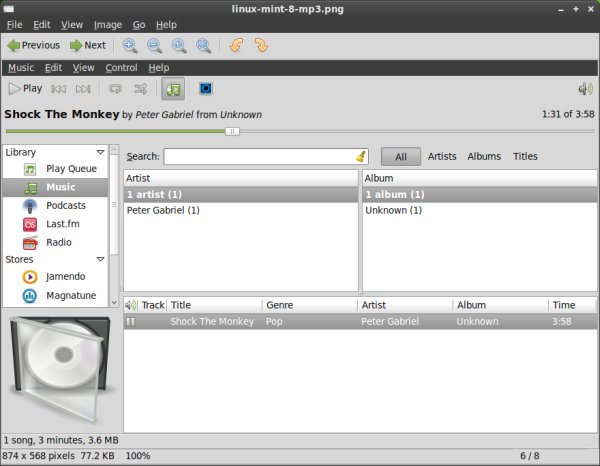This screenshot has height=466, width=600.
Task: Click the song progress slider handle
Action: pyautogui.click(x=232, y=131)
